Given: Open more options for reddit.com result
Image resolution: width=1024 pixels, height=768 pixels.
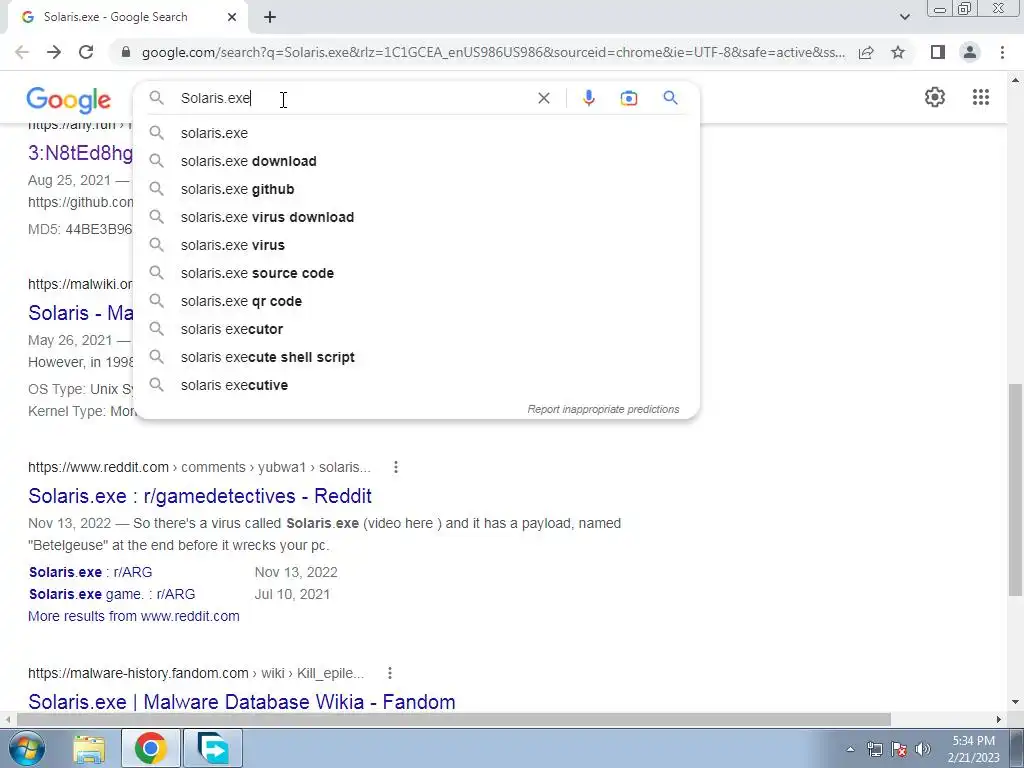Looking at the screenshot, I should [x=396, y=467].
